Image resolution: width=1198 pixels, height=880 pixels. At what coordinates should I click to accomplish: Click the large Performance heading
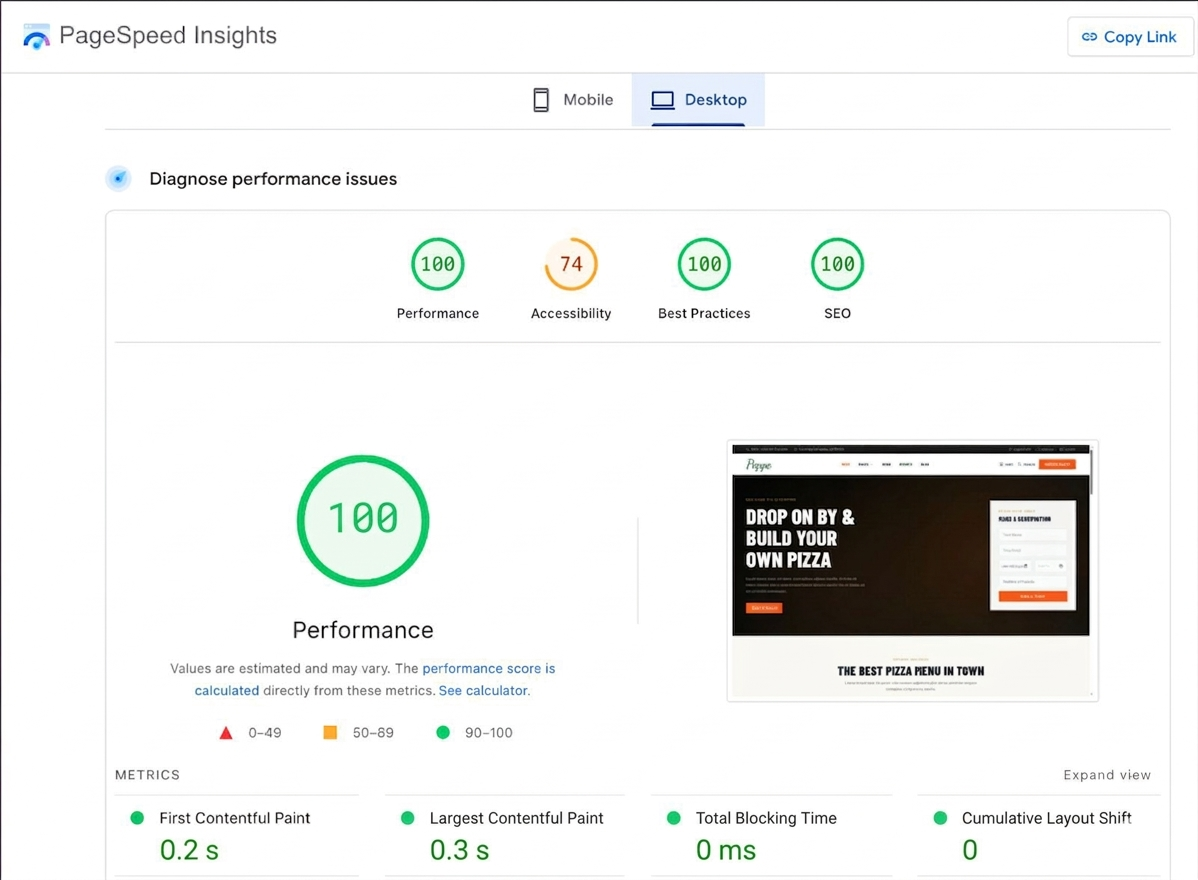pos(363,630)
